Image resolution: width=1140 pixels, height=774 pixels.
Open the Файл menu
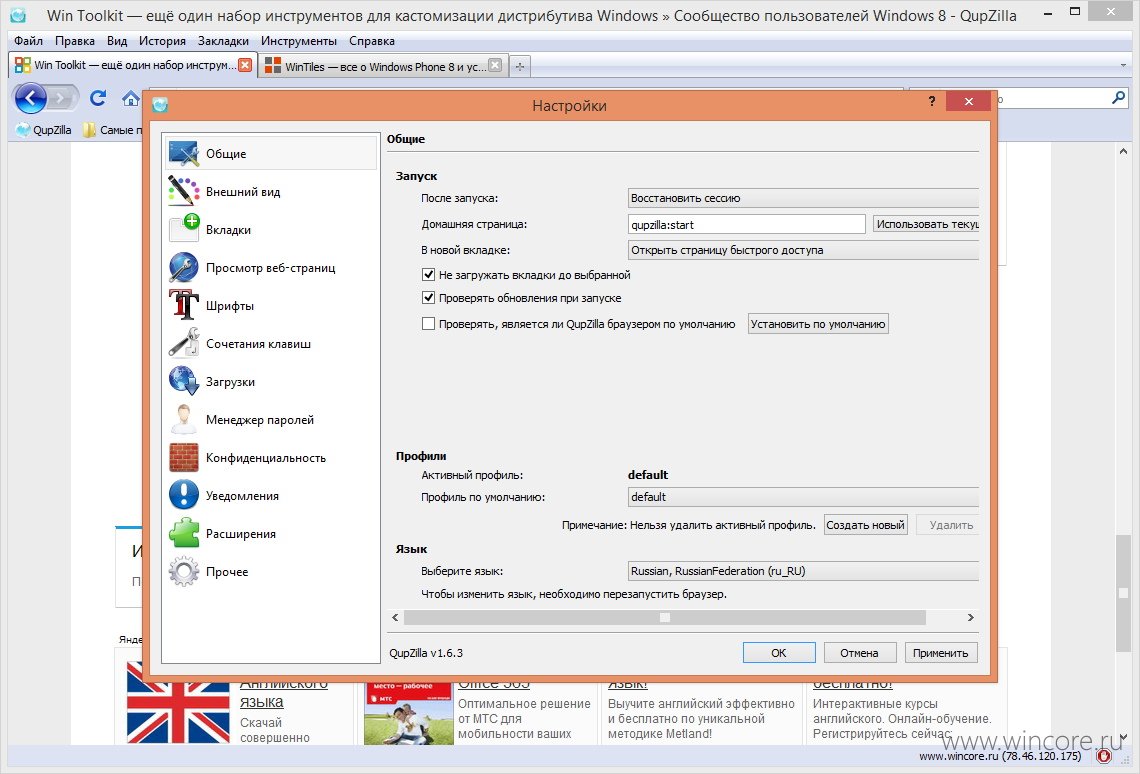tap(28, 41)
